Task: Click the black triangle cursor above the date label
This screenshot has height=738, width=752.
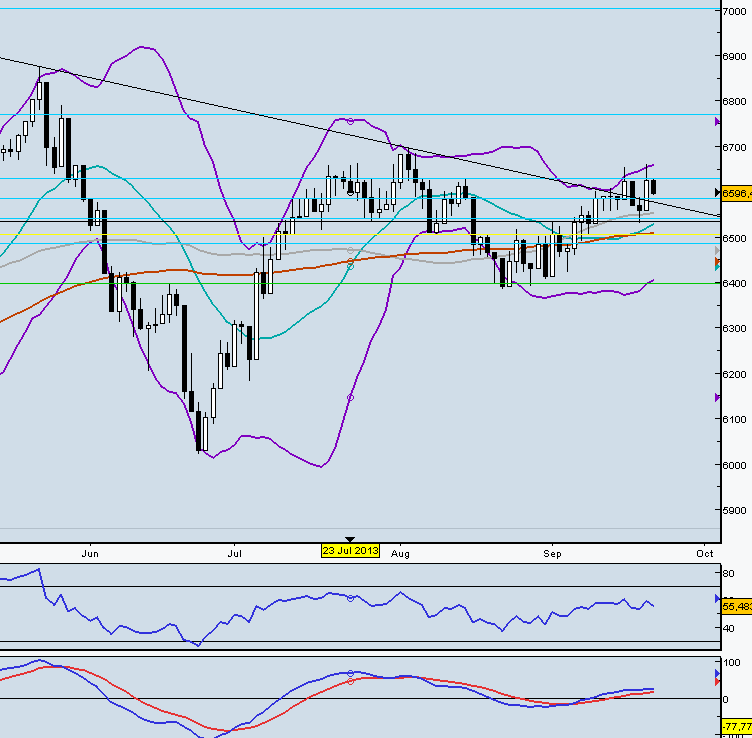Action: click(x=350, y=540)
